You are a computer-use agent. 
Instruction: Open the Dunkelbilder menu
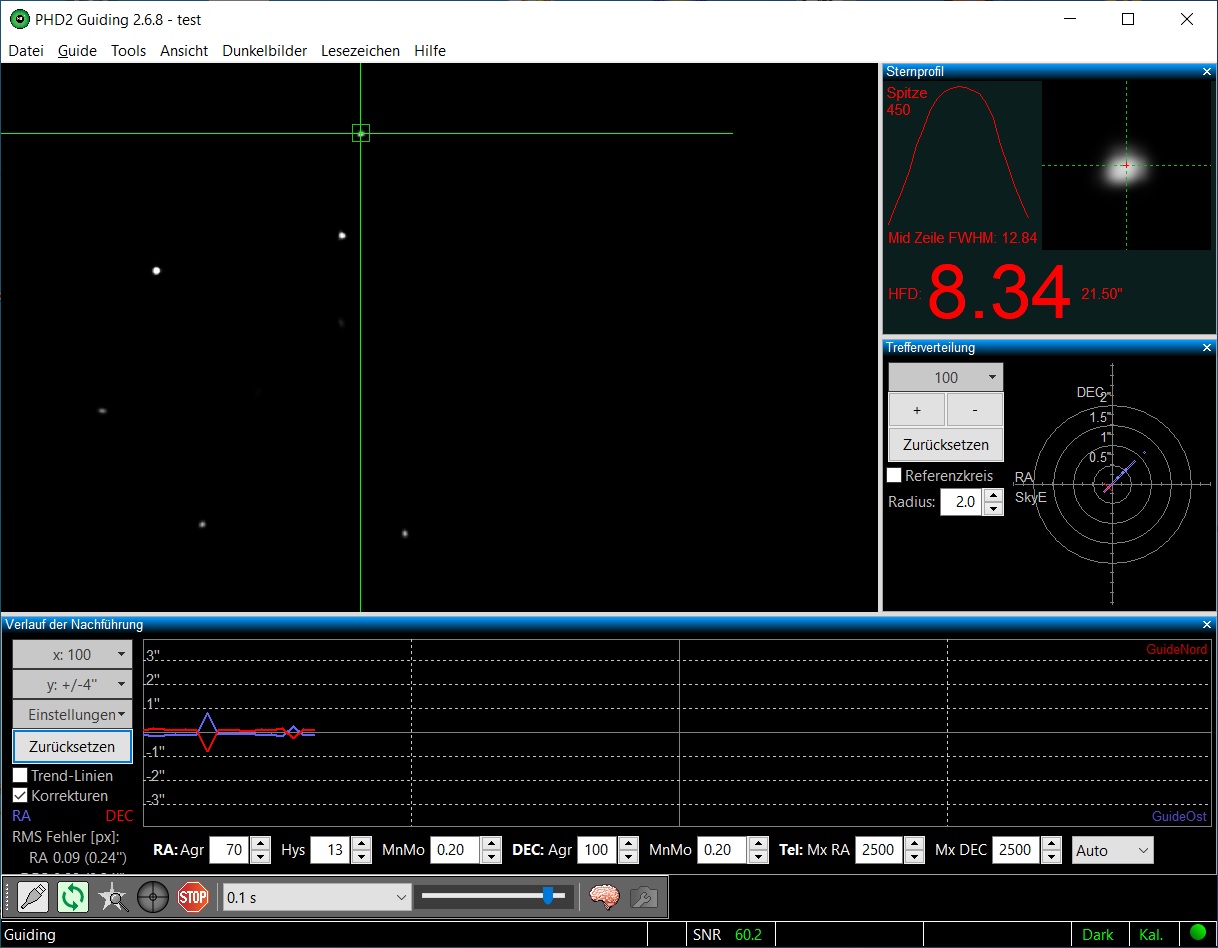point(265,50)
